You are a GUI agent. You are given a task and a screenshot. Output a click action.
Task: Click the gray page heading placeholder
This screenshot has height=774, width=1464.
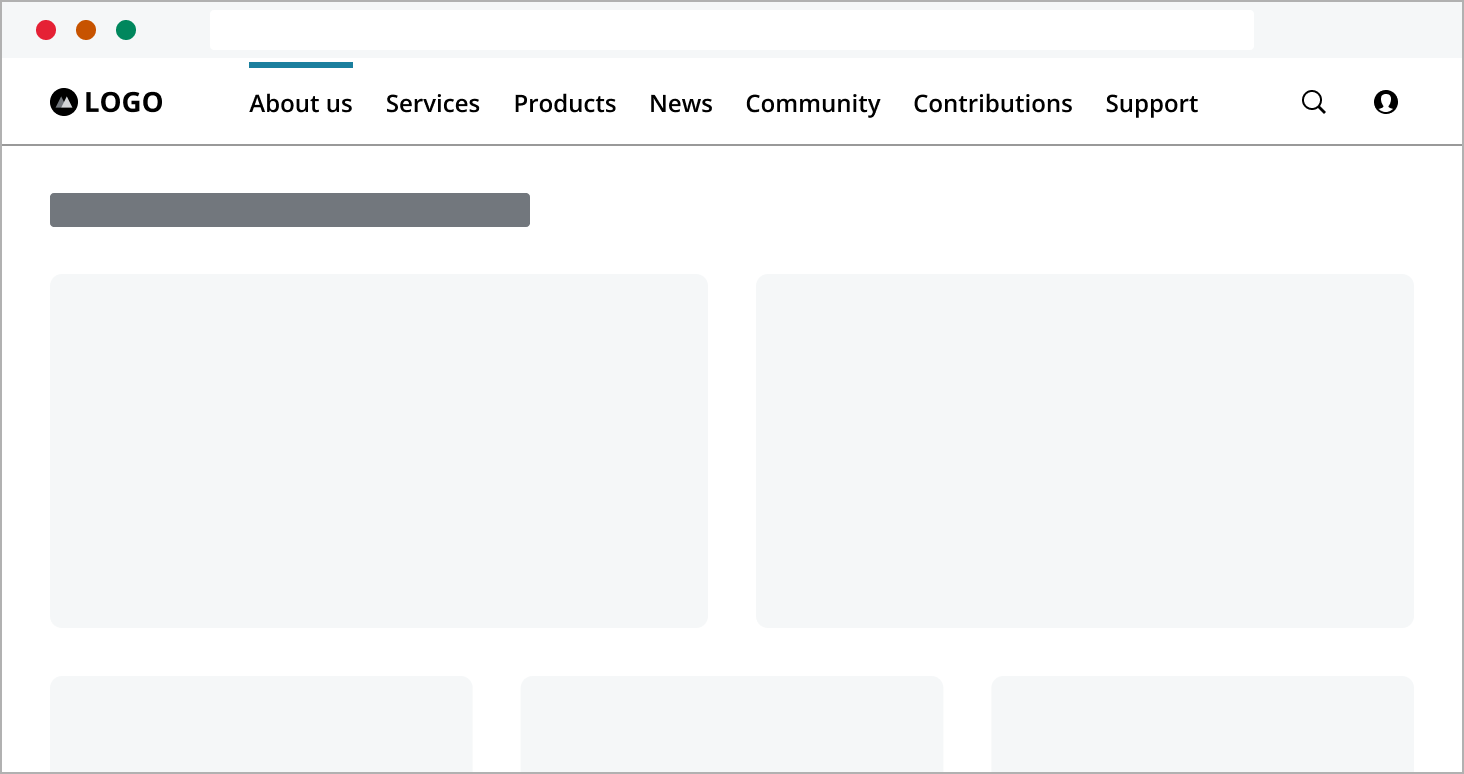pos(290,210)
